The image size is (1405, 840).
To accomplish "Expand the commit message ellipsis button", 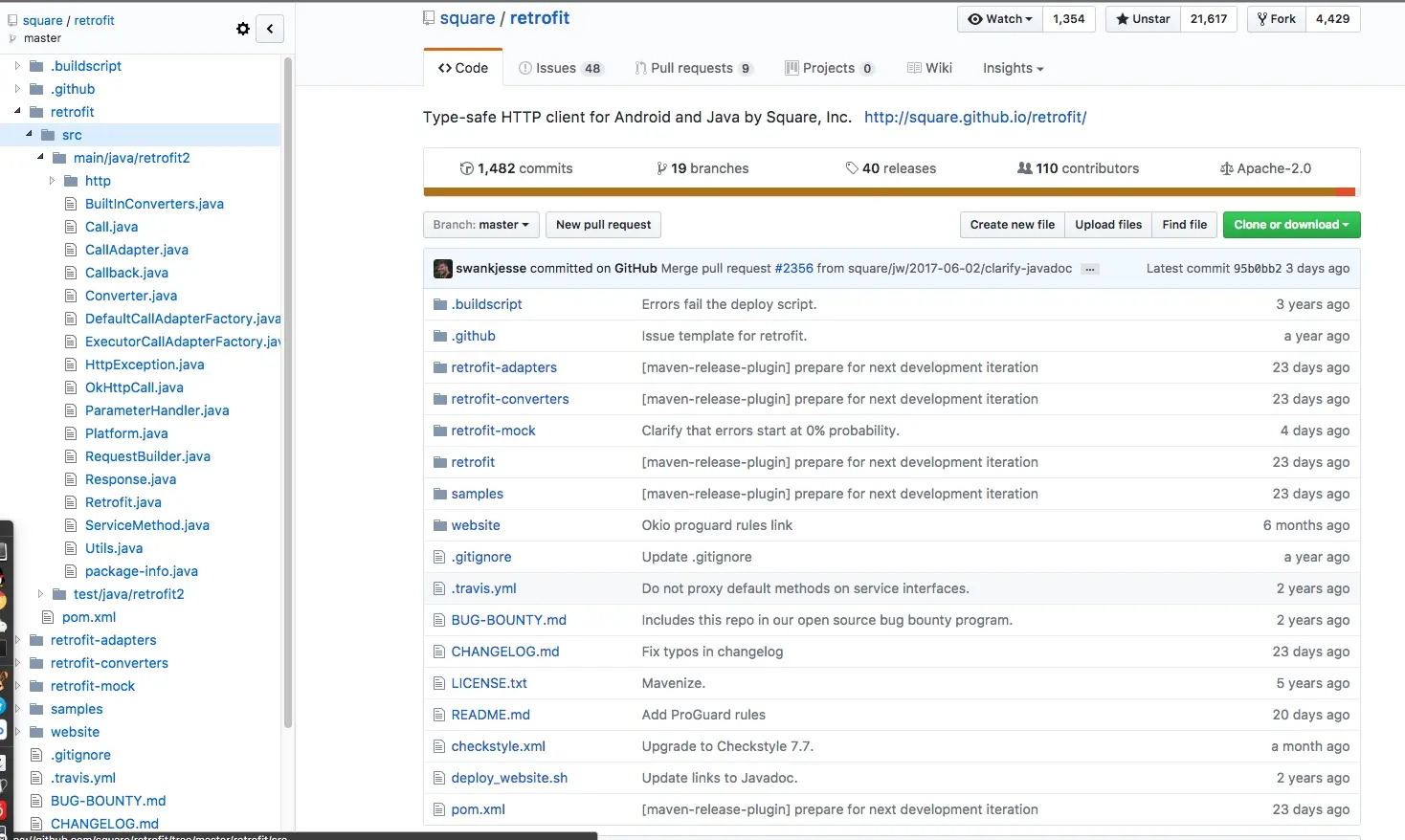I will 1090,270.
